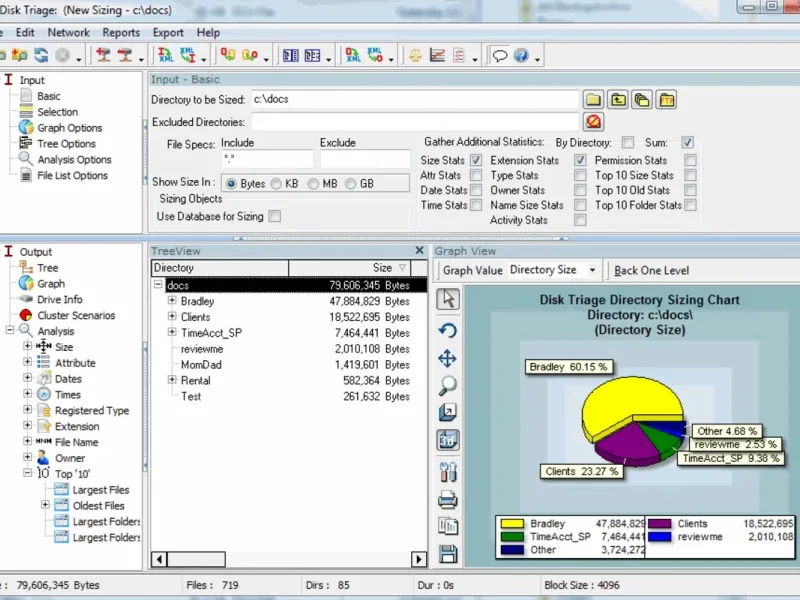Image resolution: width=800 pixels, height=600 pixels.
Task: Click the red clear excluded directories icon
Action: click(594, 122)
